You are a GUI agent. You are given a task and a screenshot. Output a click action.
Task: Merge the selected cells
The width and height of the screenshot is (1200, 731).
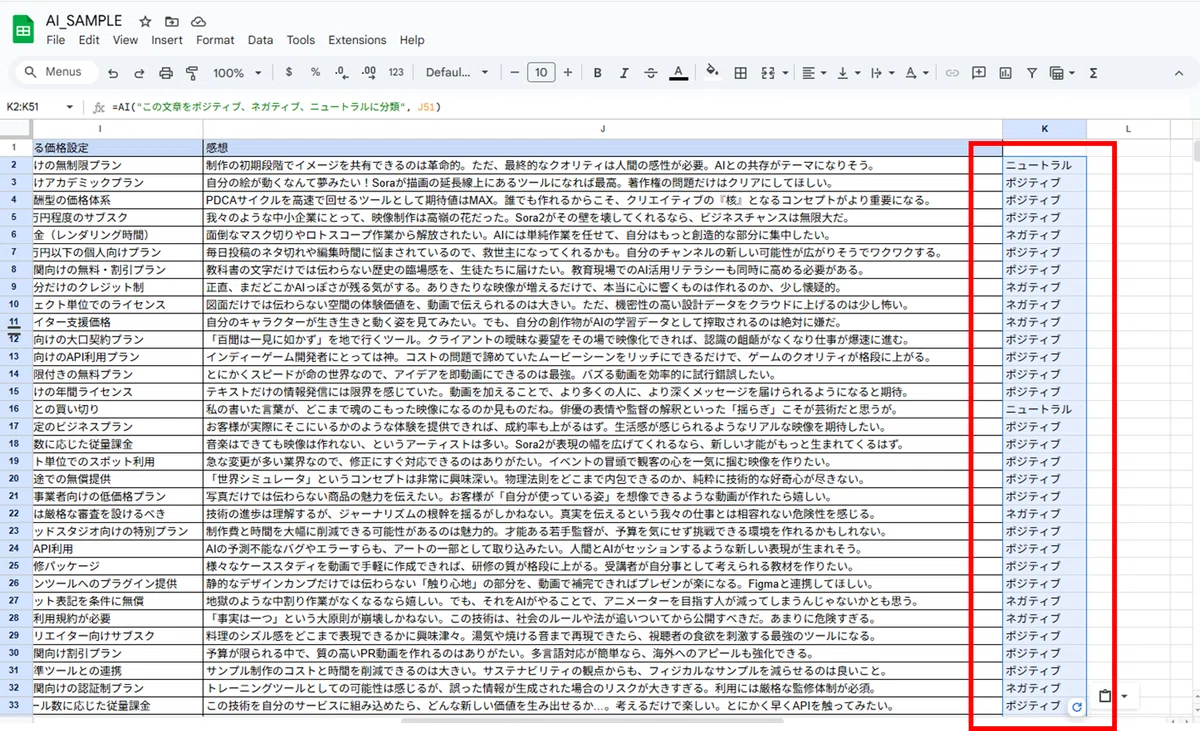tap(767, 73)
